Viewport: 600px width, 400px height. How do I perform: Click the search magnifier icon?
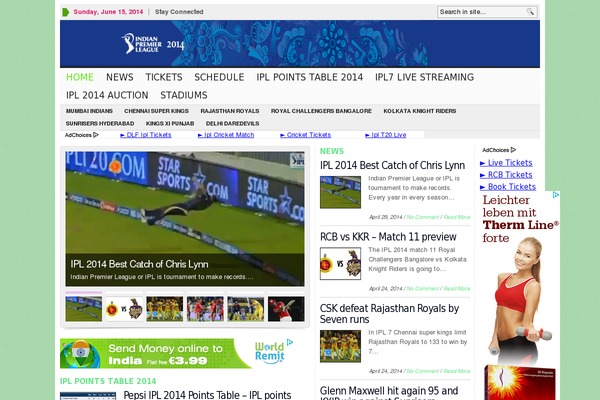(x=530, y=12)
